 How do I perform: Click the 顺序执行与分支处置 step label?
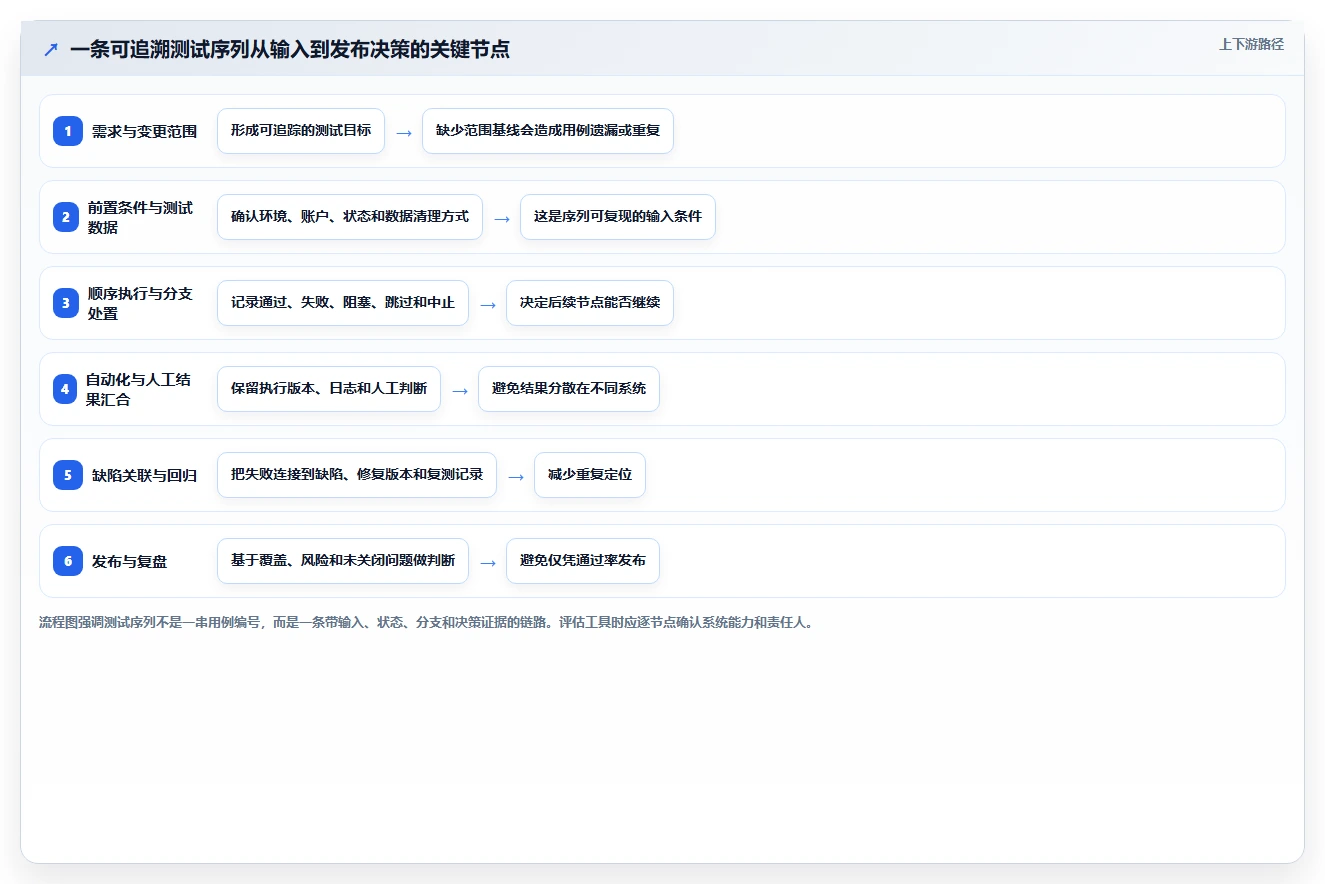pos(141,303)
